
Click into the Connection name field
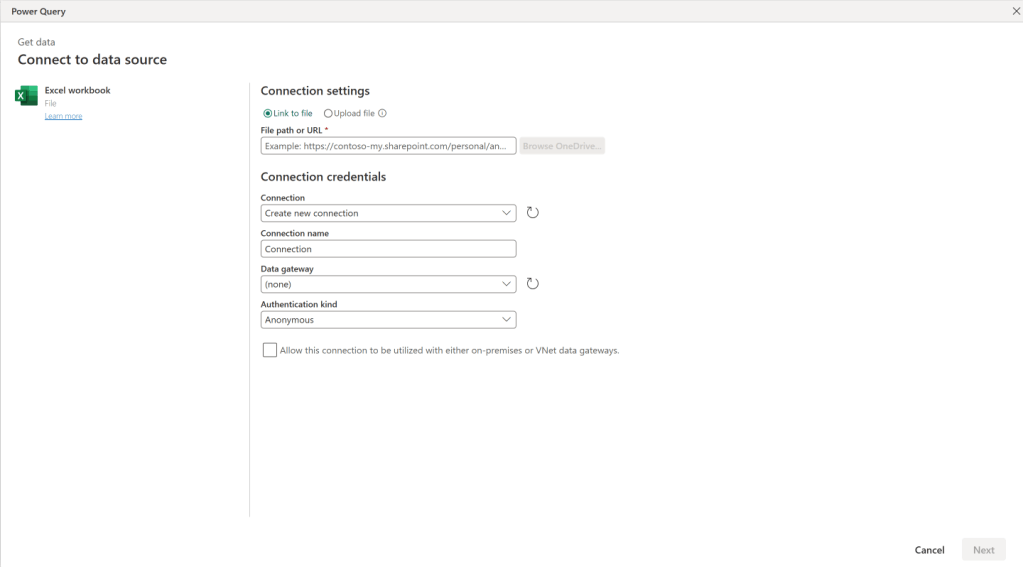click(388, 249)
